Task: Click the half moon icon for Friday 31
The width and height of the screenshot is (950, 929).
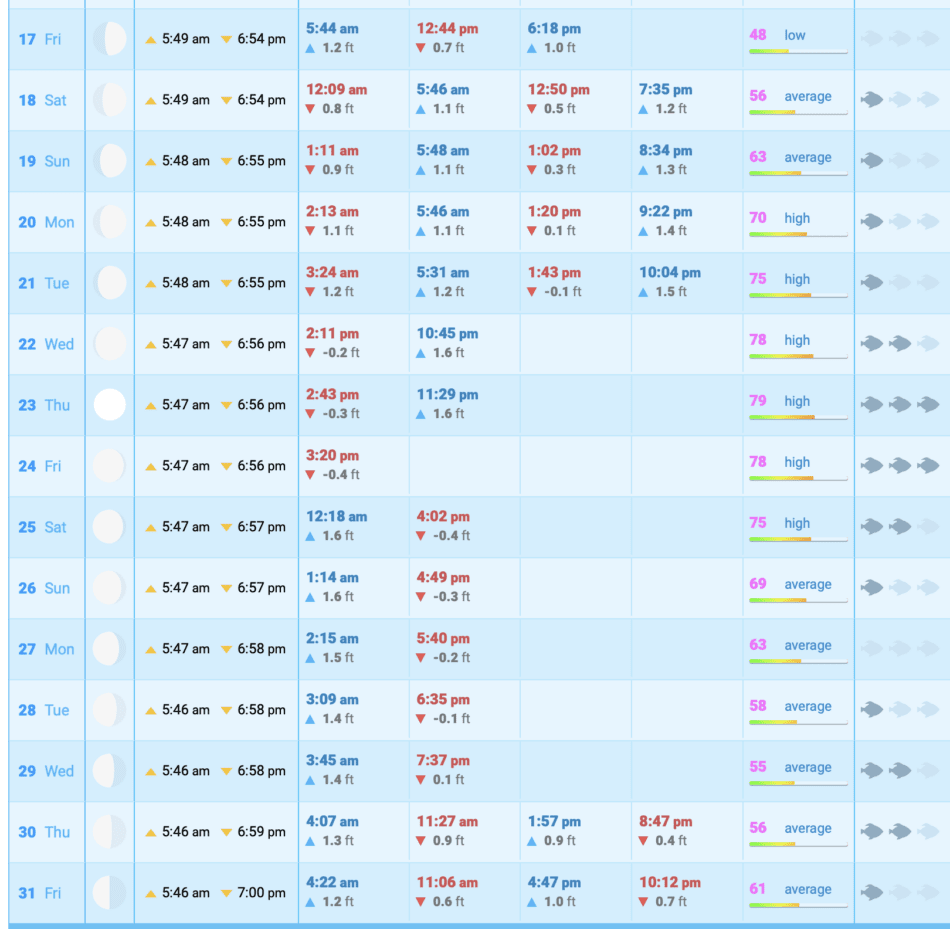Action: pos(110,893)
